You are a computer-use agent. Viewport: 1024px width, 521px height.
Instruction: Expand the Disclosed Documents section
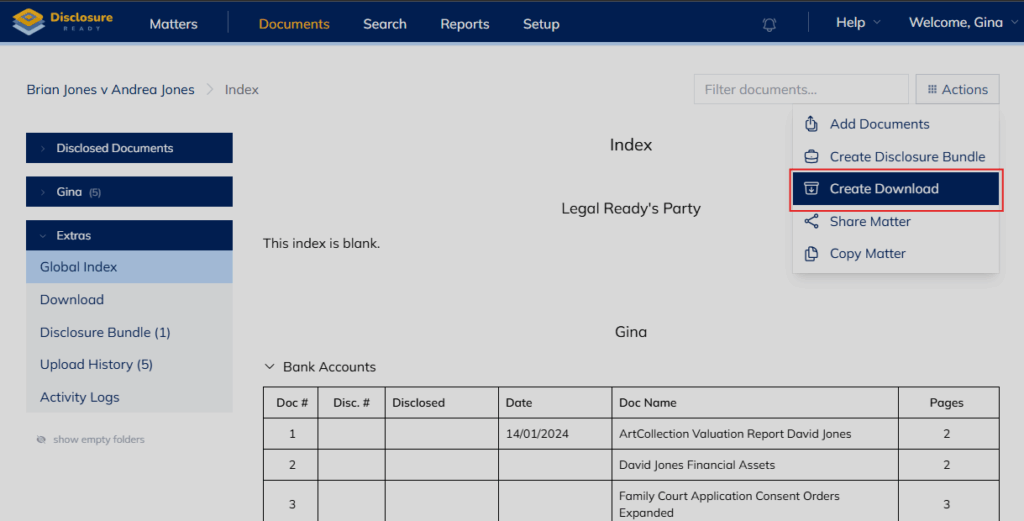pos(44,148)
